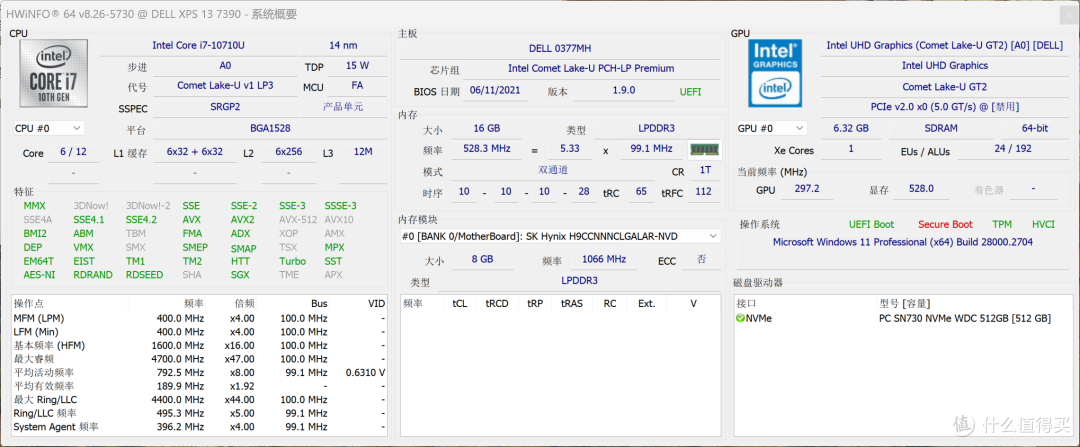Click the 14 nm process value
Viewport: 1080px width, 447px height.
pos(343,45)
